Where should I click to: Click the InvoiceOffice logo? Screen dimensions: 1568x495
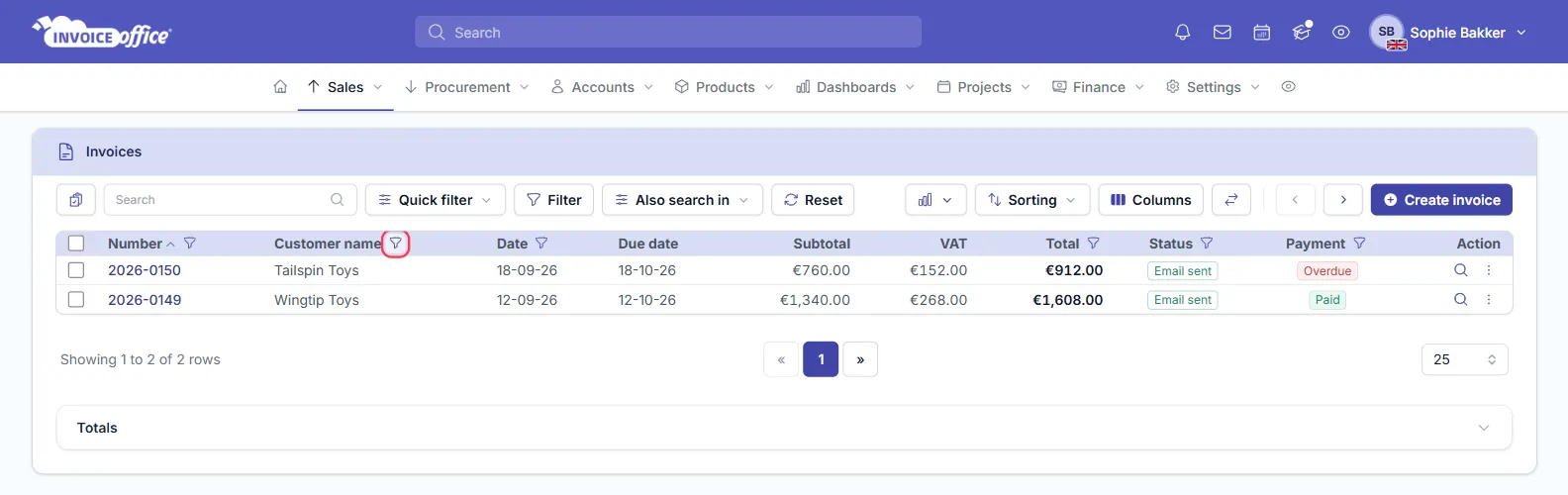(102, 33)
